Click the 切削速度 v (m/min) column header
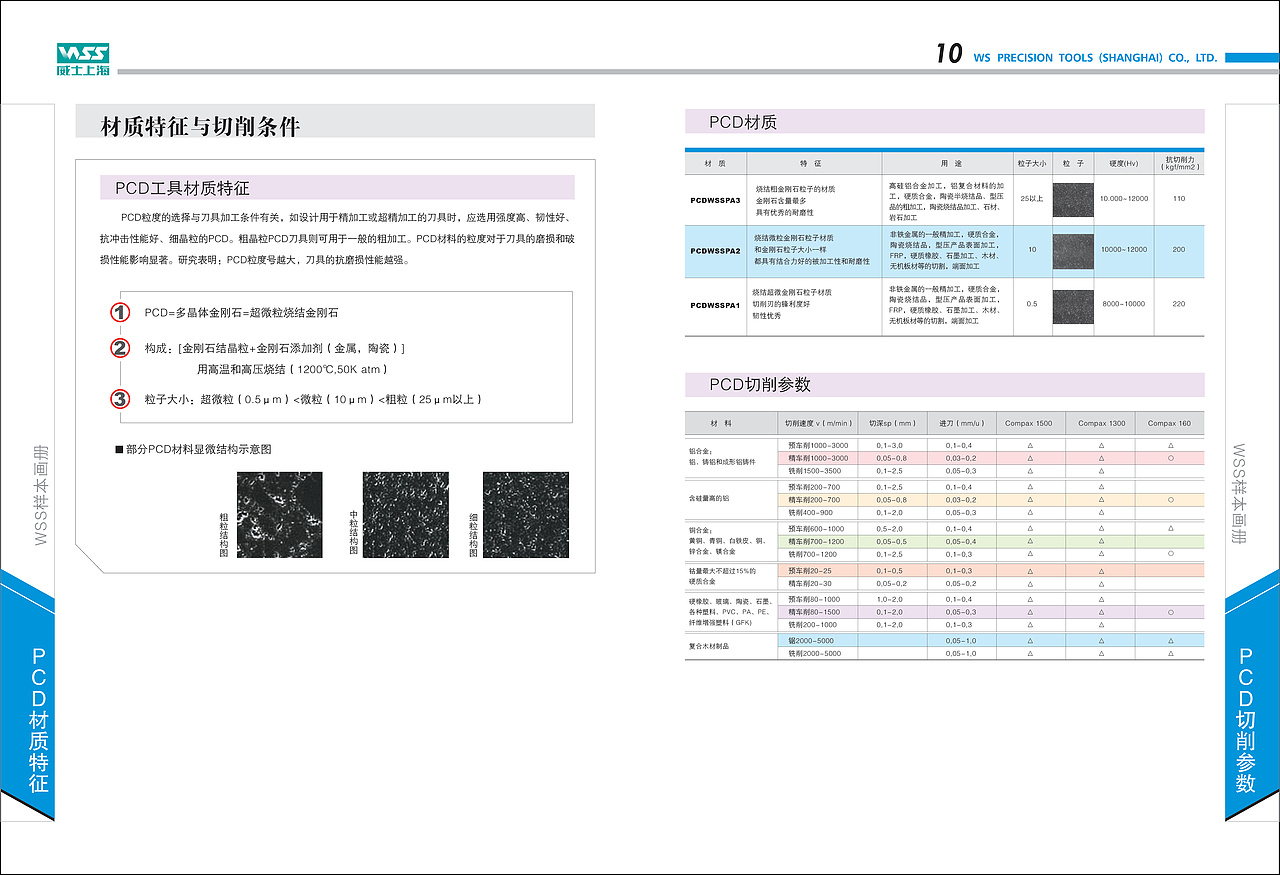The height and width of the screenshot is (875, 1280). pos(818,423)
